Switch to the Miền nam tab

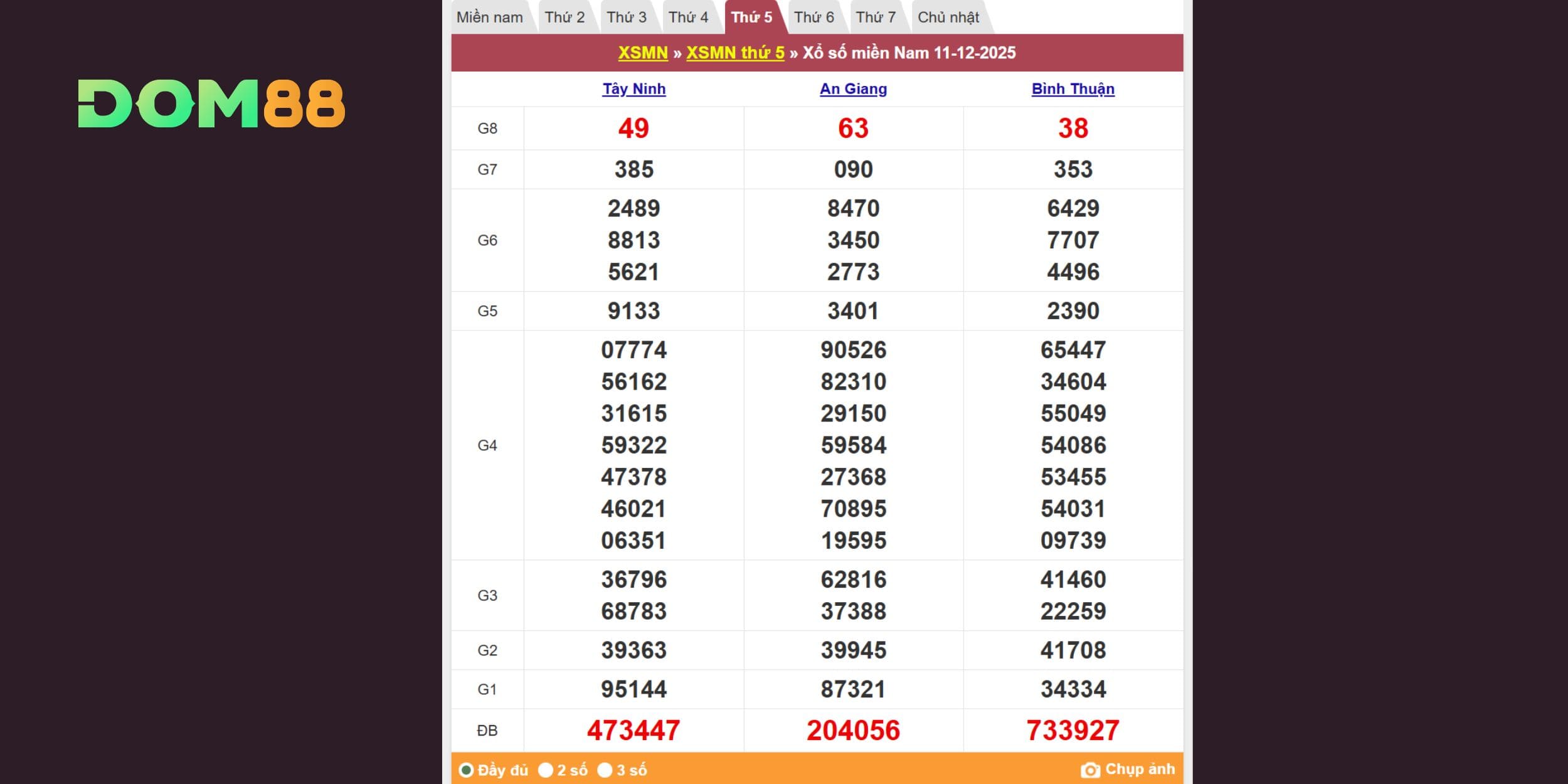click(x=489, y=18)
